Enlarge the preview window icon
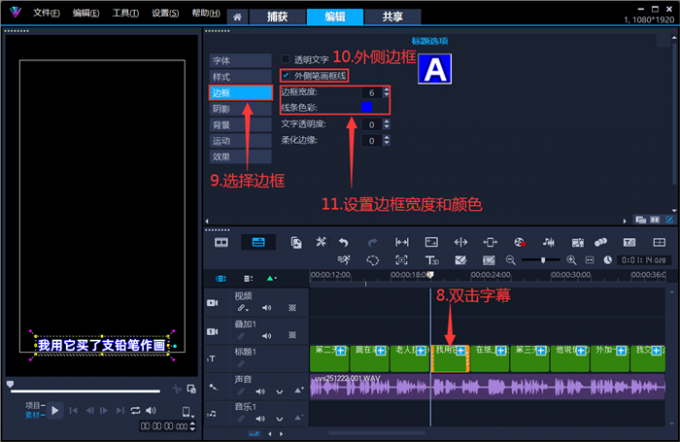 click(191, 389)
